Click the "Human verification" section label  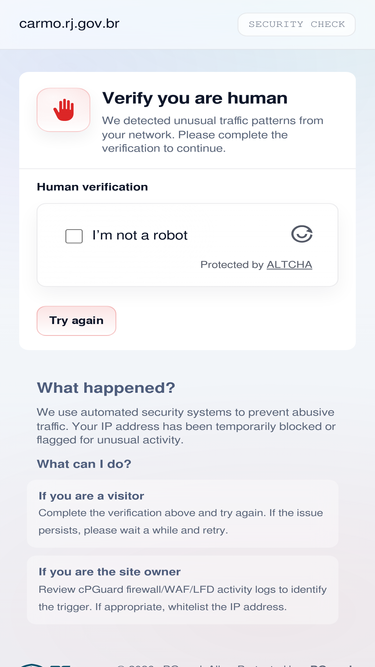(x=92, y=187)
